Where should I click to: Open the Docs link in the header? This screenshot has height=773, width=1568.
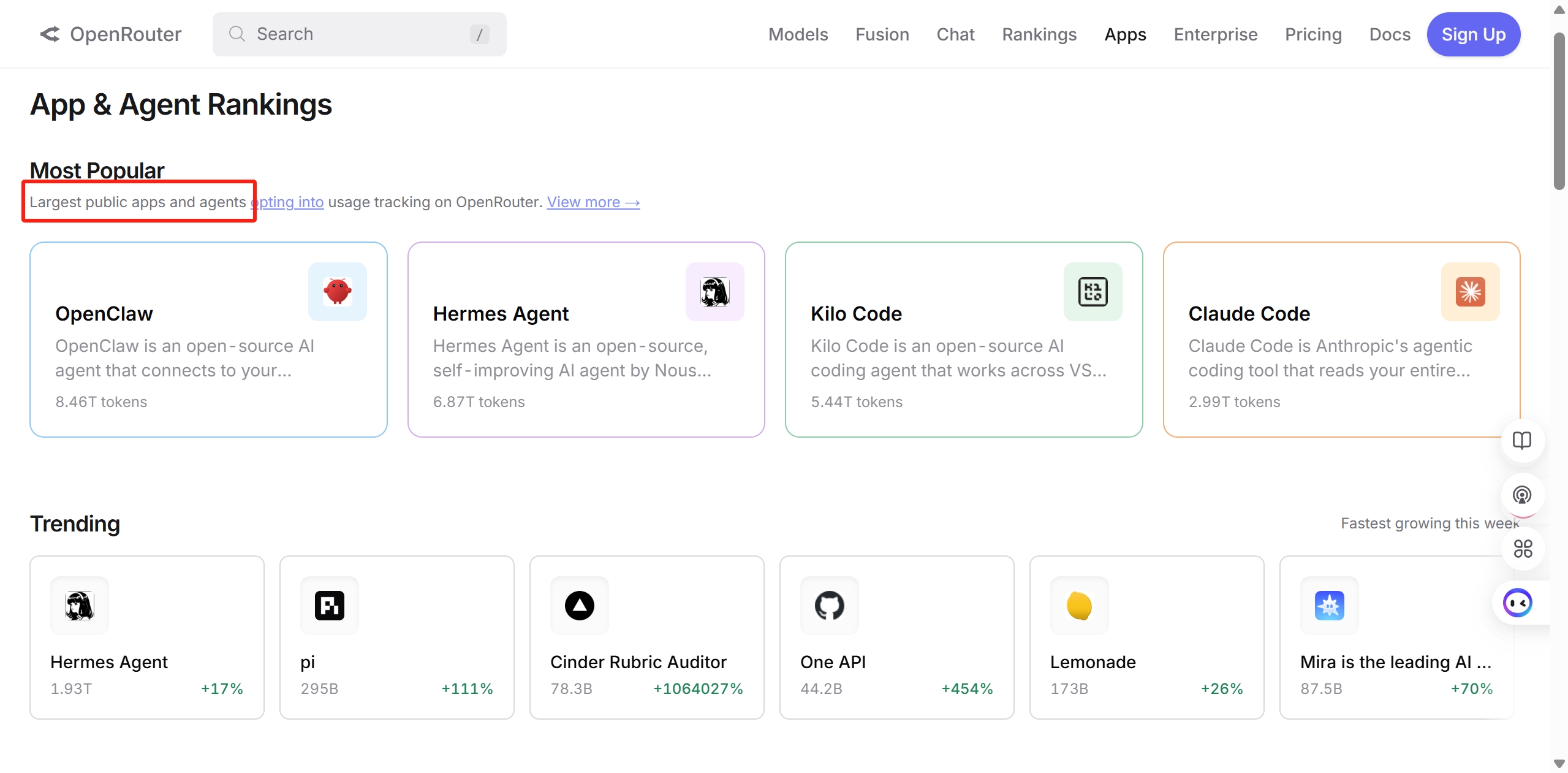tap(1390, 34)
